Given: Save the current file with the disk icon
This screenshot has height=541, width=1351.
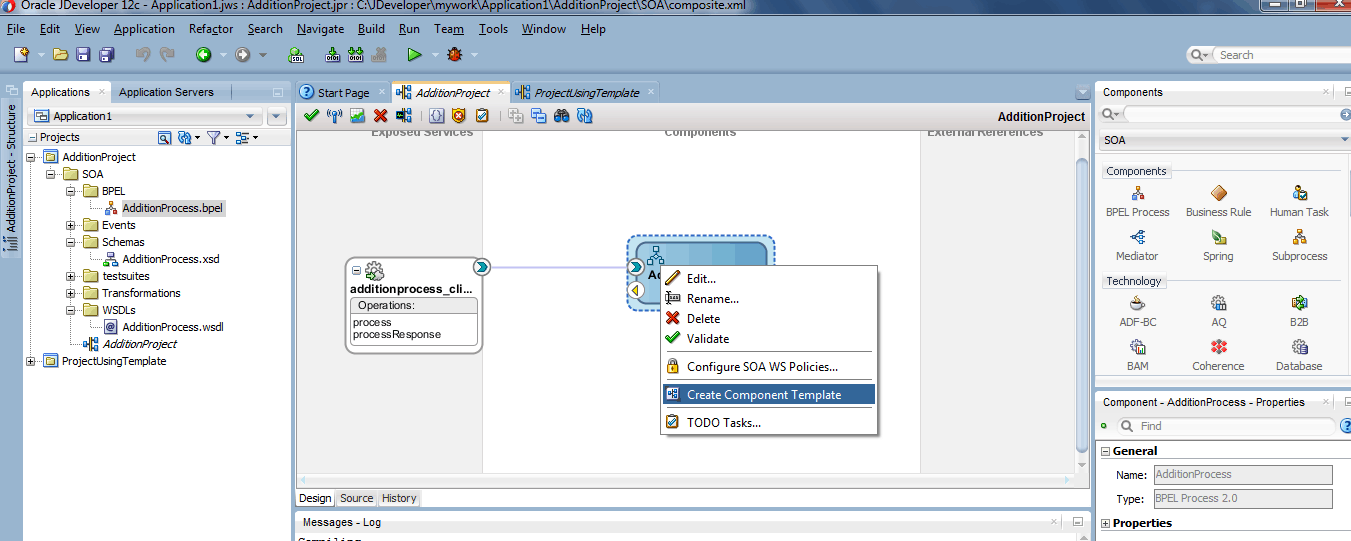Looking at the screenshot, I should point(83,55).
